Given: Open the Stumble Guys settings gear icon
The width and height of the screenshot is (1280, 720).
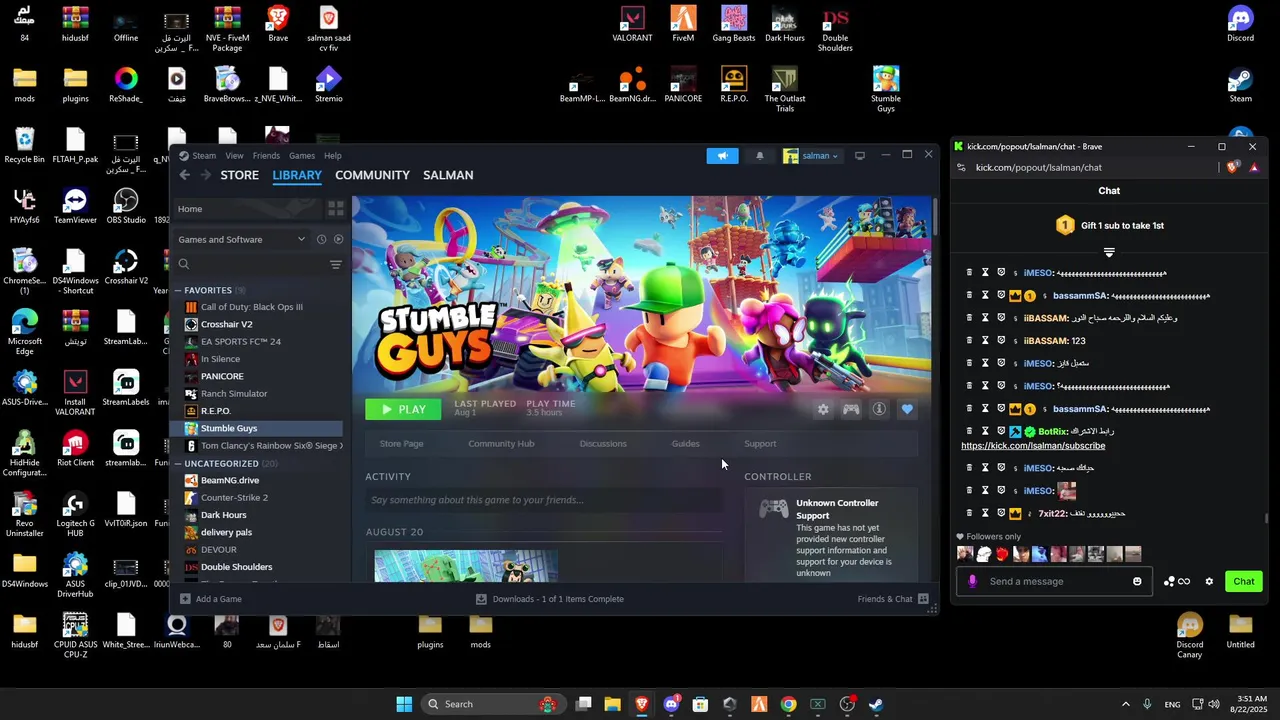Looking at the screenshot, I should point(823,409).
